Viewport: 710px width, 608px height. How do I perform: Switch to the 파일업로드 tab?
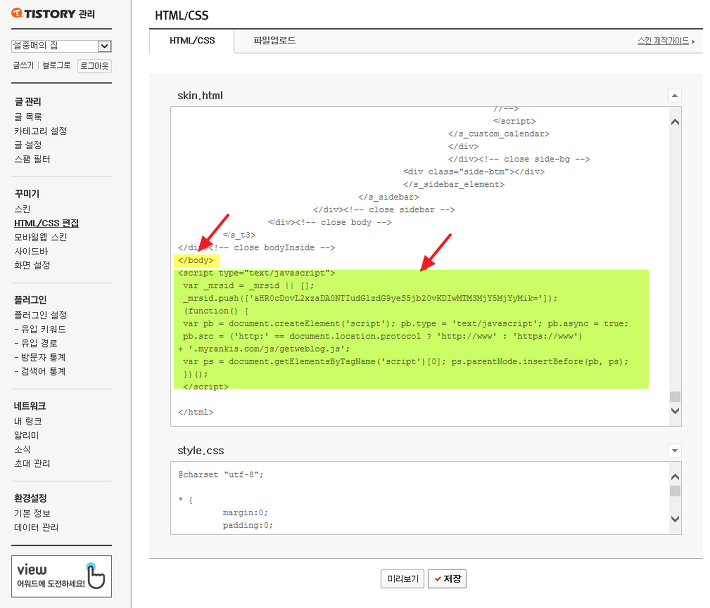[x=274, y=41]
